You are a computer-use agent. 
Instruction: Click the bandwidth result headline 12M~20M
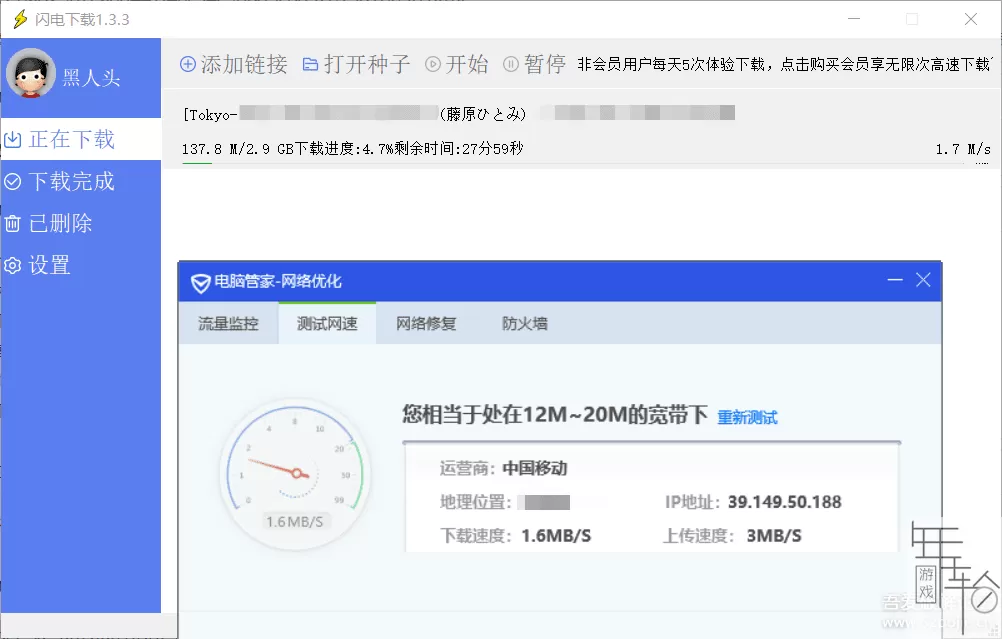point(555,415)
